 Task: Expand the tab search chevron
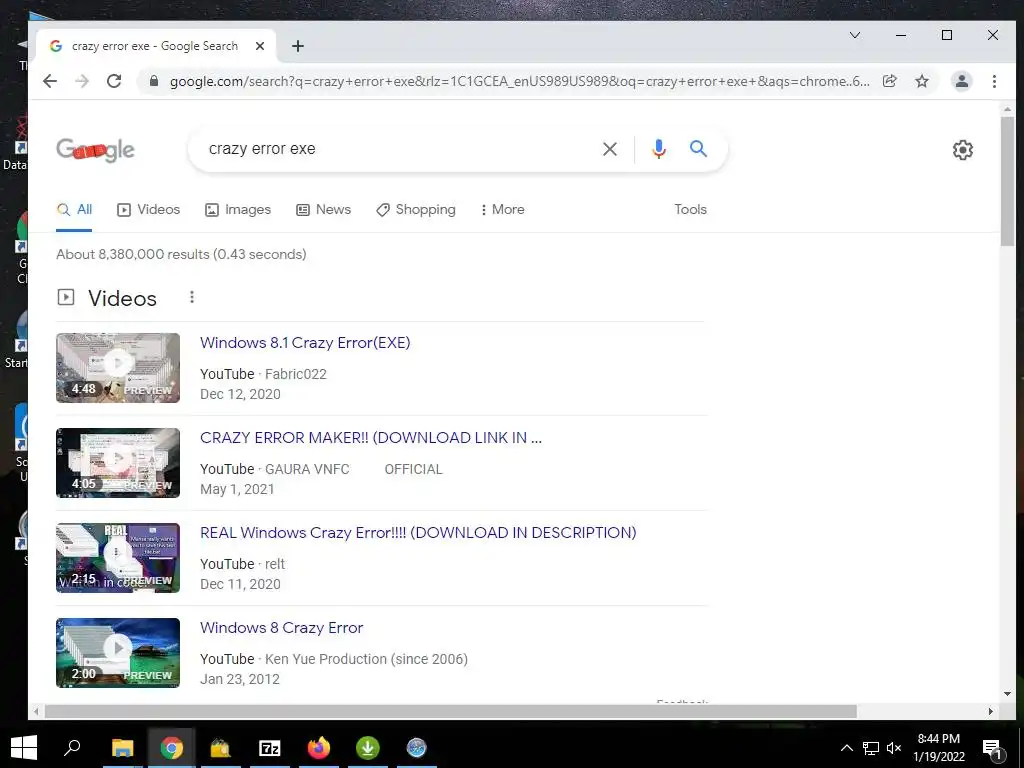854,35
